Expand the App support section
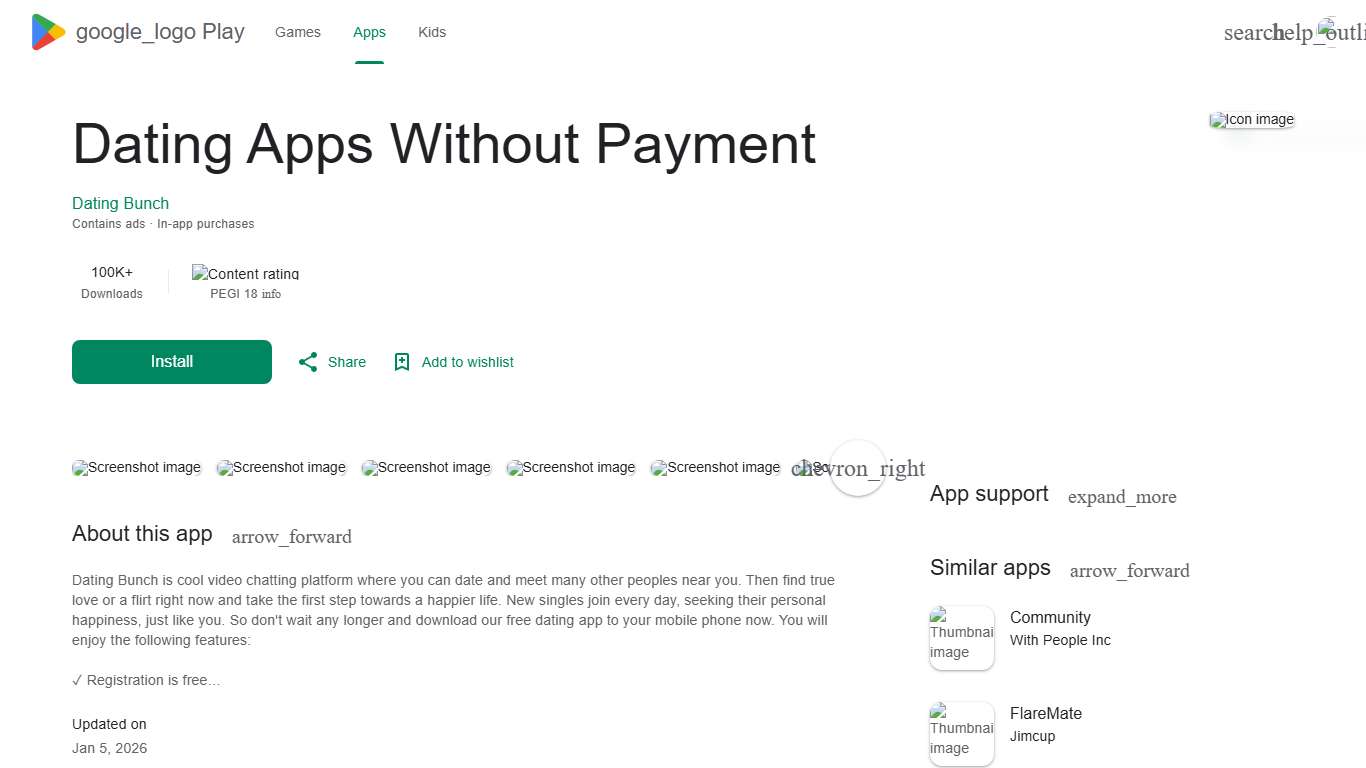The image size is (1366, 768). [x=1121, y=496]
